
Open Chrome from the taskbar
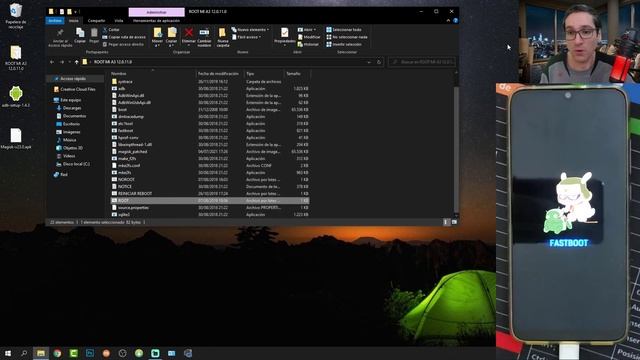click(57, 353)
